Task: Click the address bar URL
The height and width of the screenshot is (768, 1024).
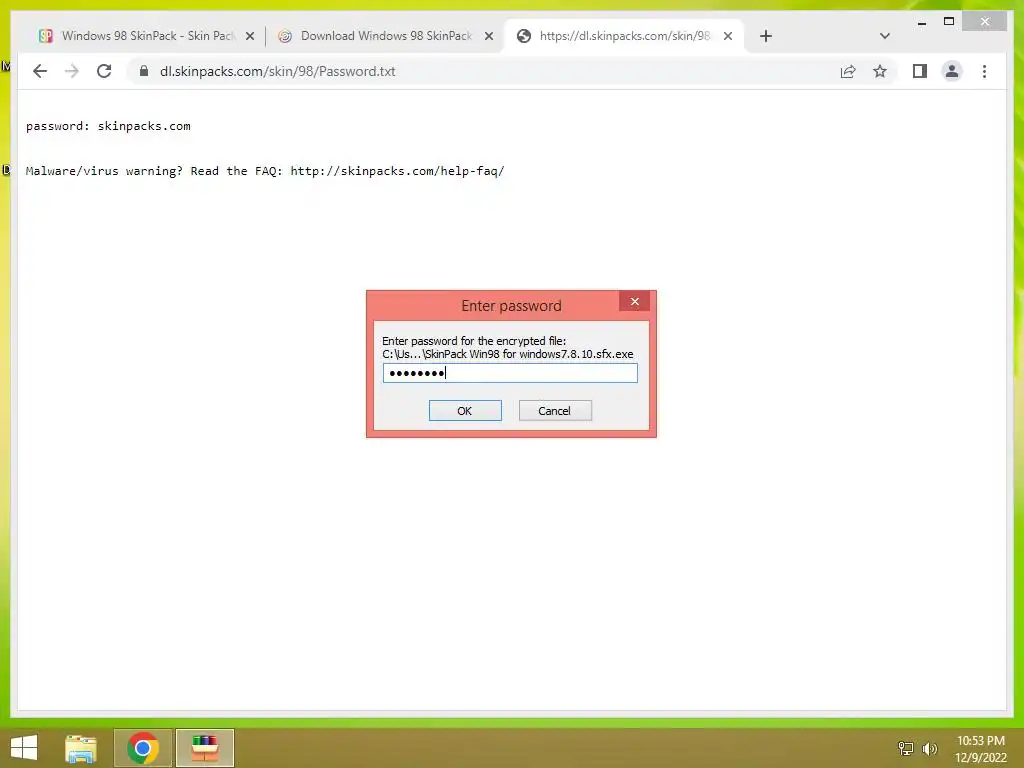Action: (x=278, y=71)
